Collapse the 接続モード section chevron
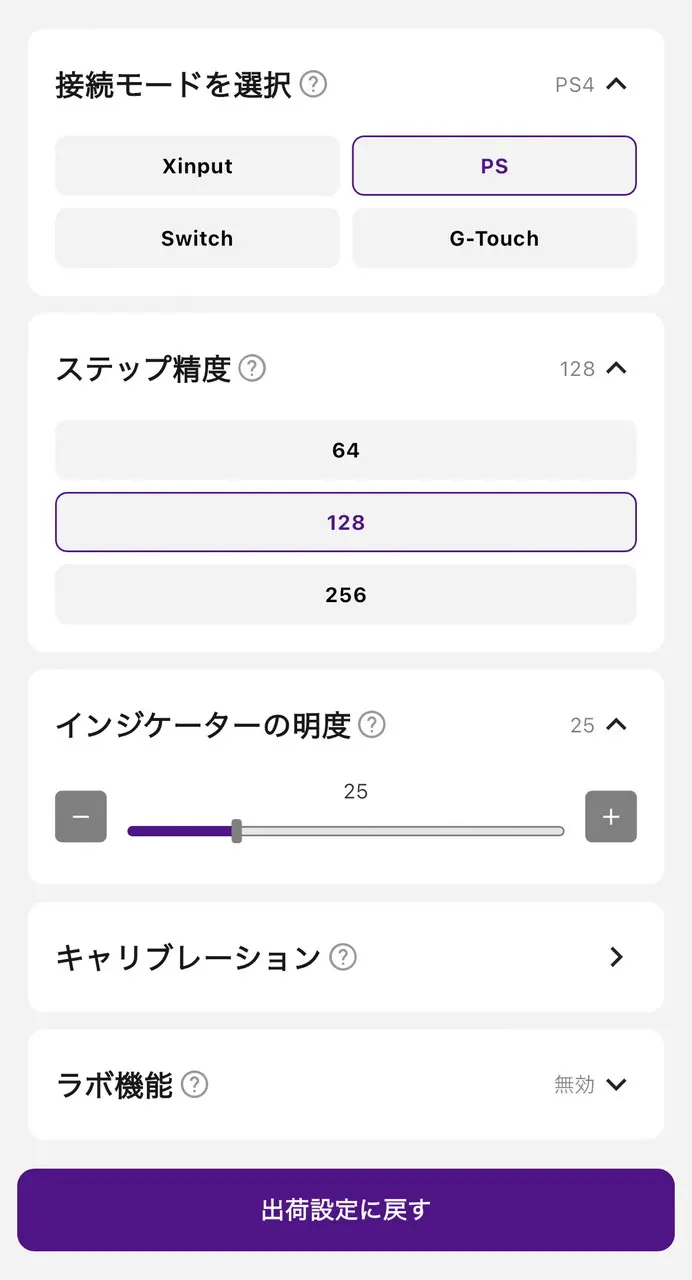 click(617, 84)
